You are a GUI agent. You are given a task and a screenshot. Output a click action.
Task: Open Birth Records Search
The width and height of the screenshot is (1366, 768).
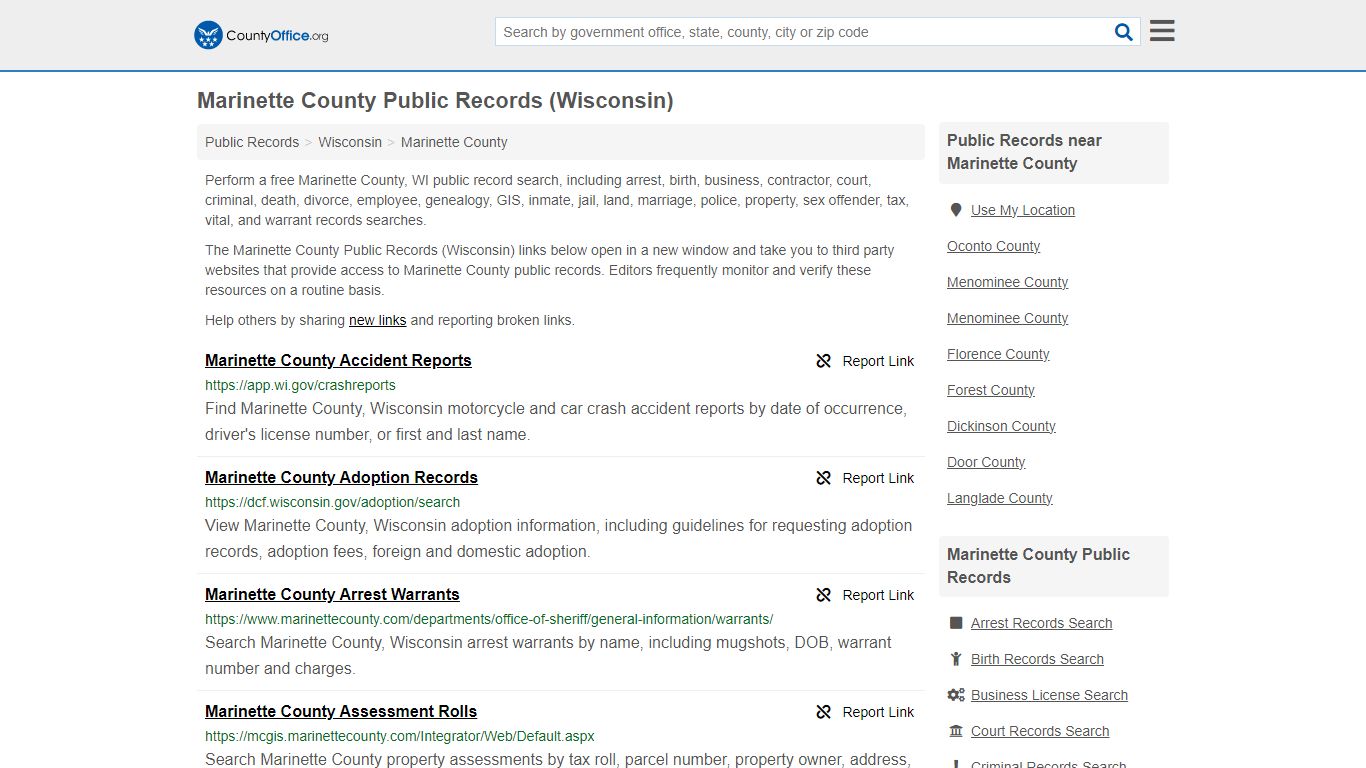coord(1037,659)
